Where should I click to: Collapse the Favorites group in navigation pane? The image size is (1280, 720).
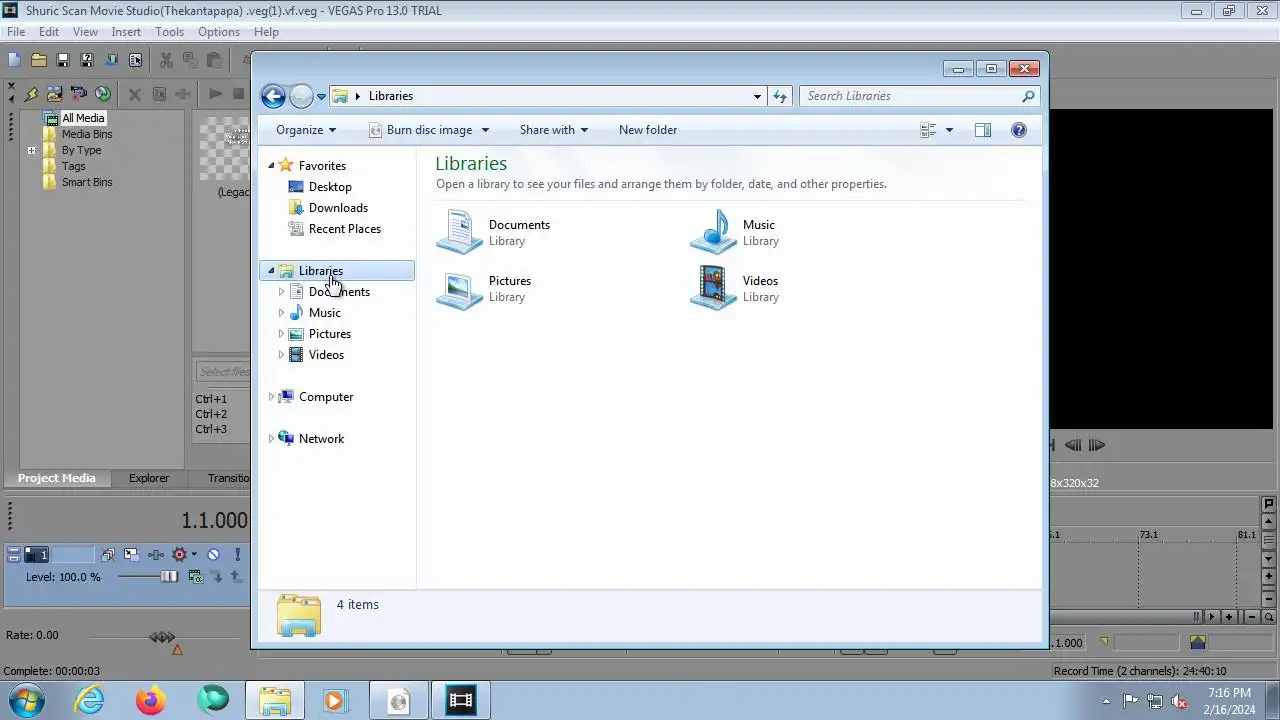point(271,166)
